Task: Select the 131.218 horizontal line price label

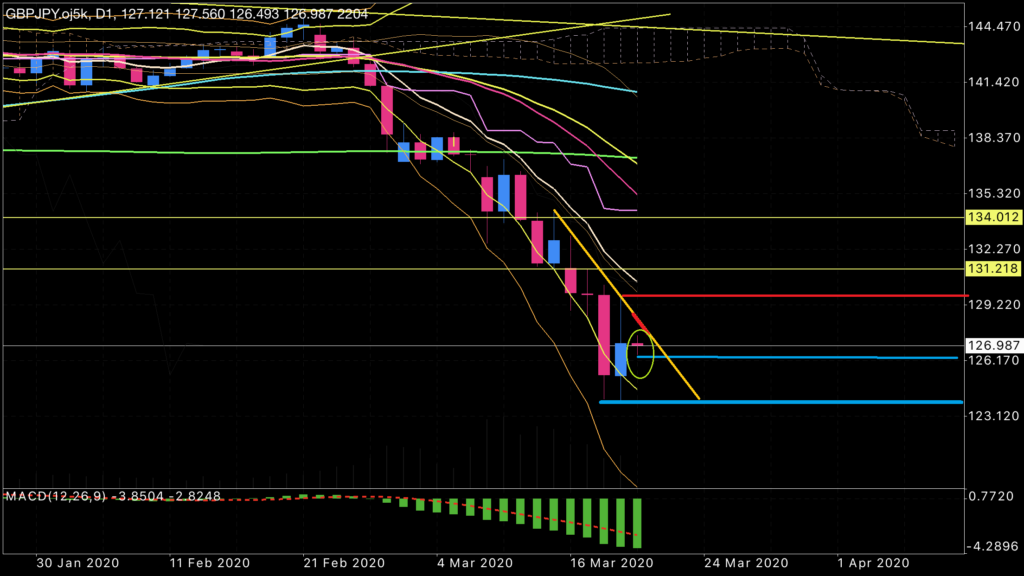Action: point(993,268)
